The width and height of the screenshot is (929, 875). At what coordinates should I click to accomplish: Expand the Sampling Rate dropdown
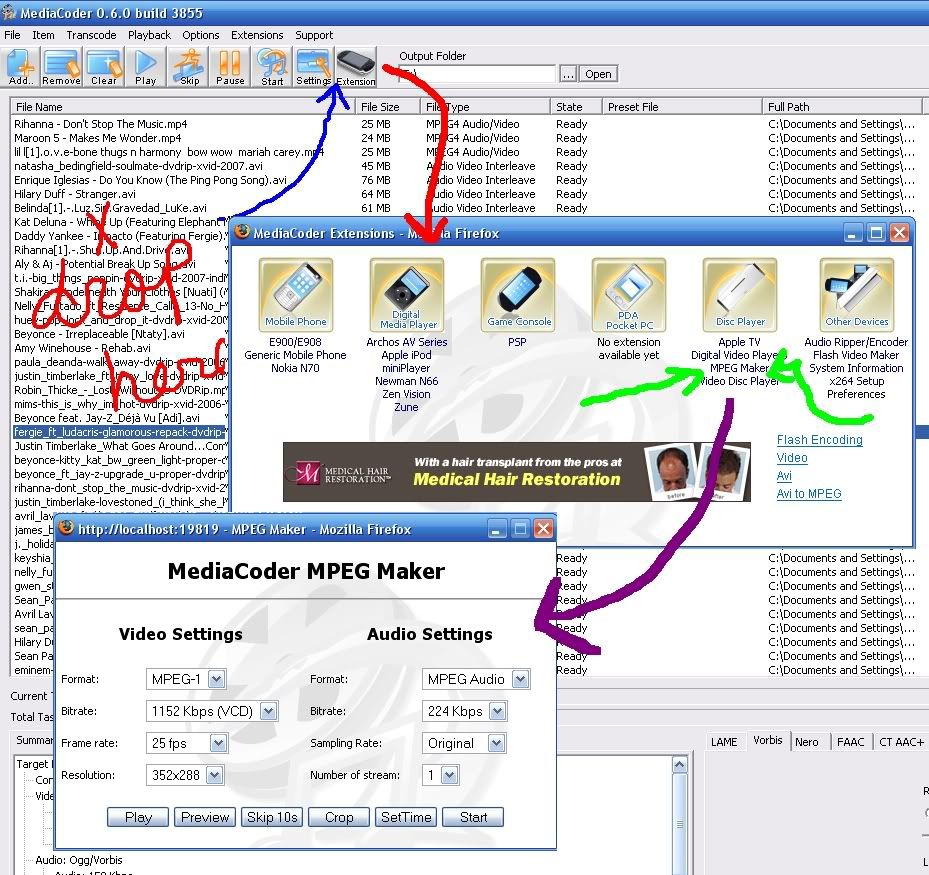coord(496,743)
